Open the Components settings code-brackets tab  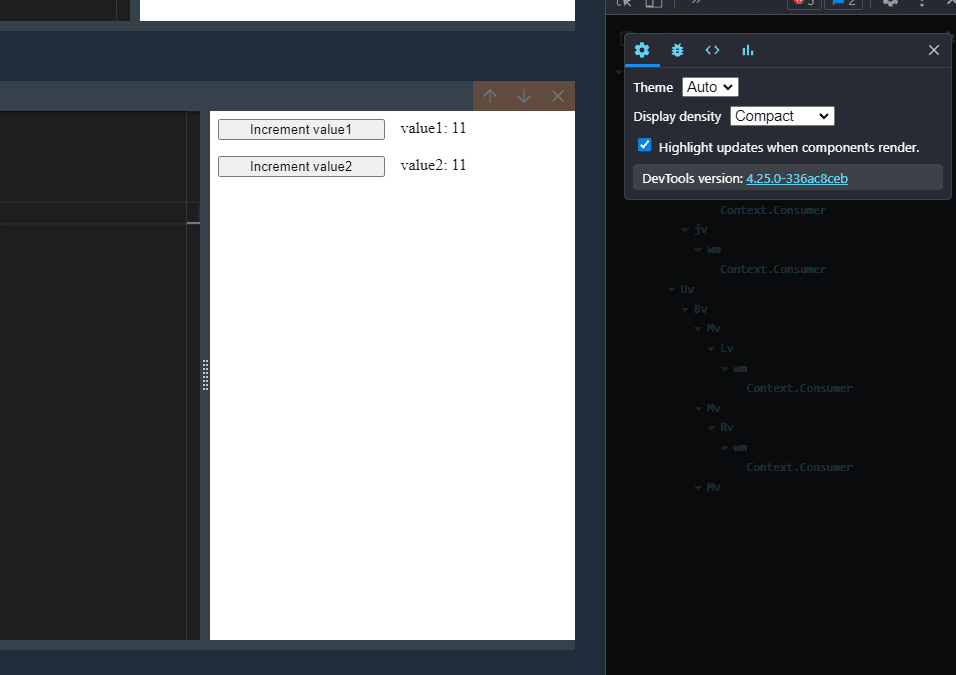712,50
